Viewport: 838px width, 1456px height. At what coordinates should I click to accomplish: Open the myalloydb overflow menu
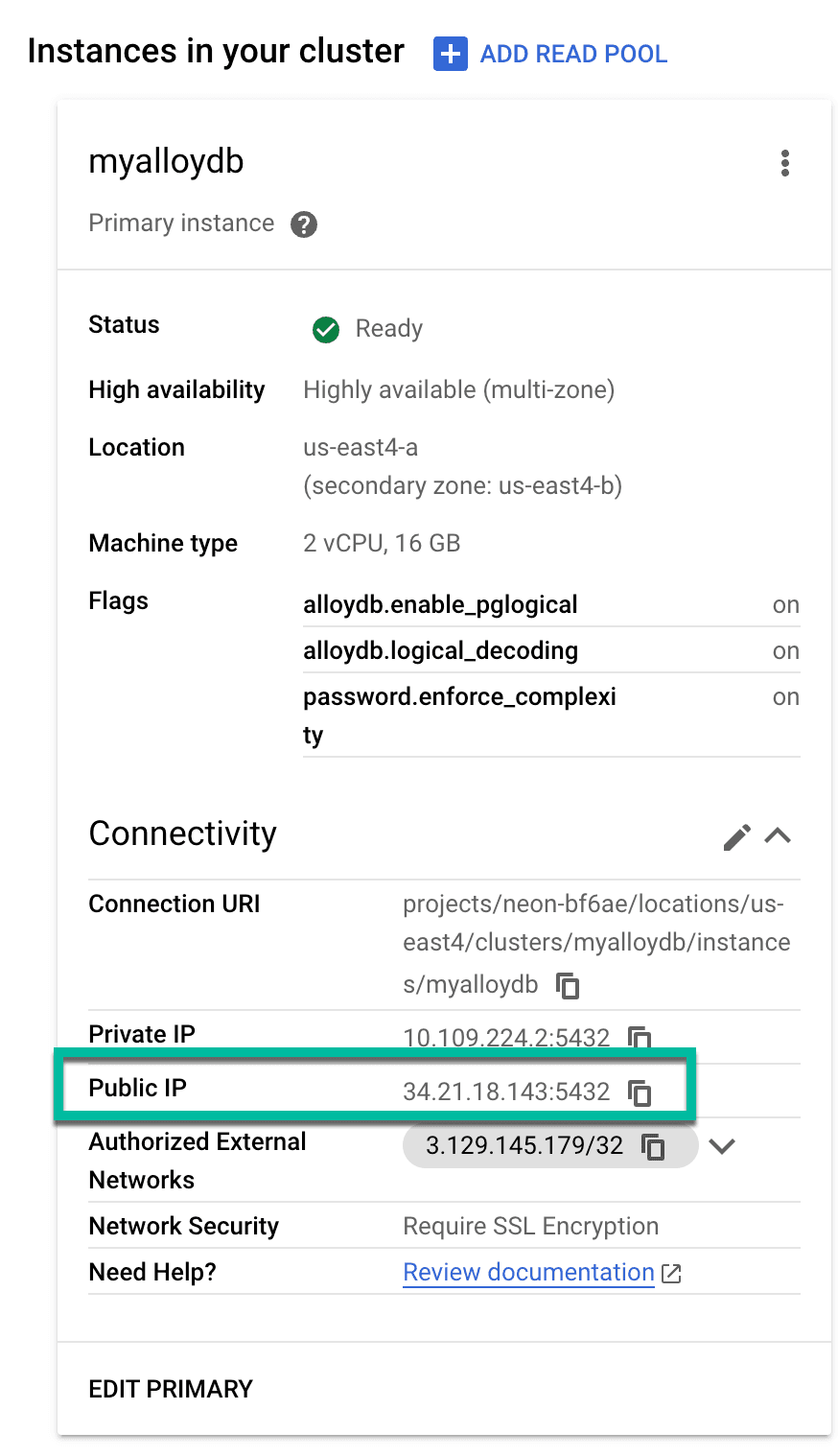pyautogui.click(x=785, y=163)
